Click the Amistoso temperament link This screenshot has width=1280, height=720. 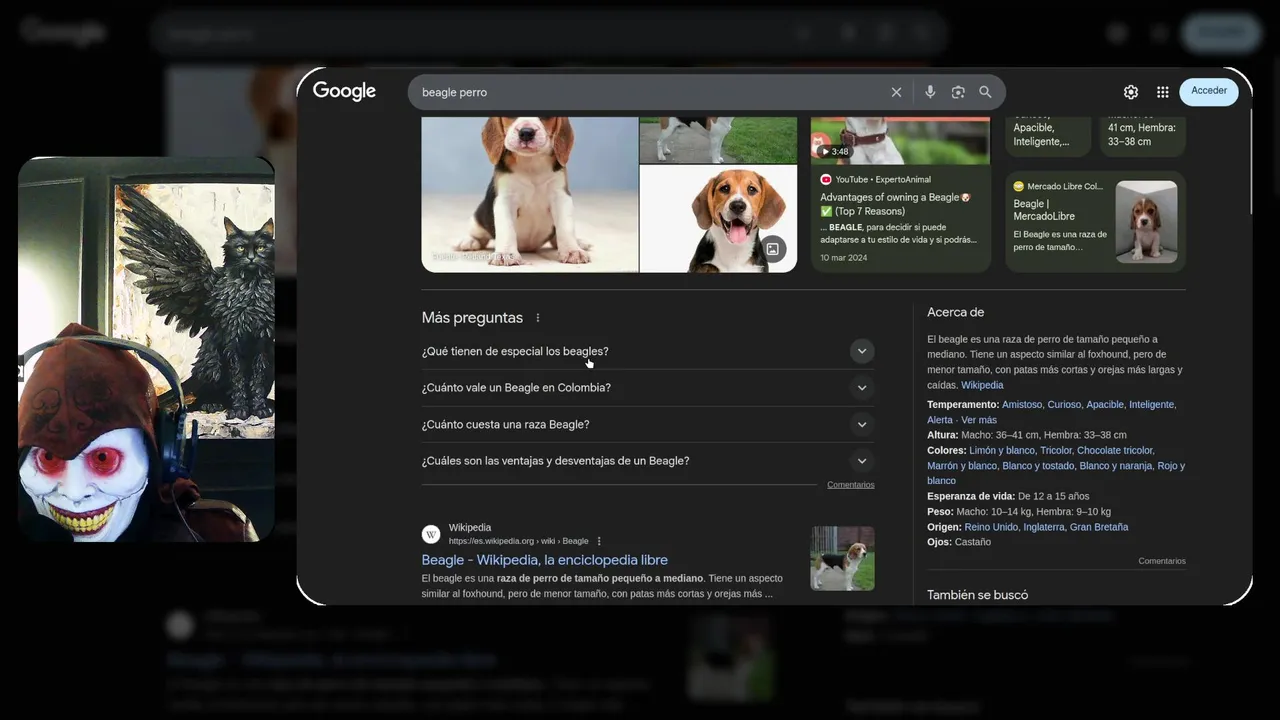pos(1022,404)
